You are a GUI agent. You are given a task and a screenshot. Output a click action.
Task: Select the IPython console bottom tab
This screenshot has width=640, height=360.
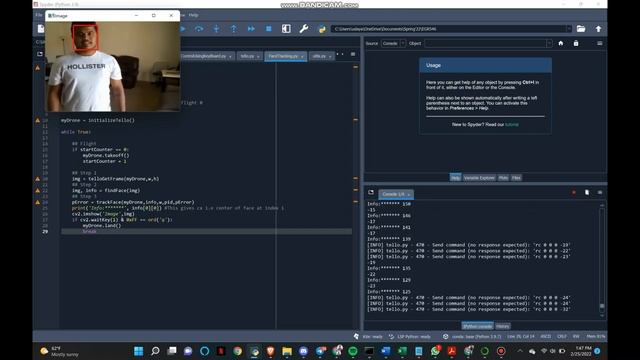(477, 326)
